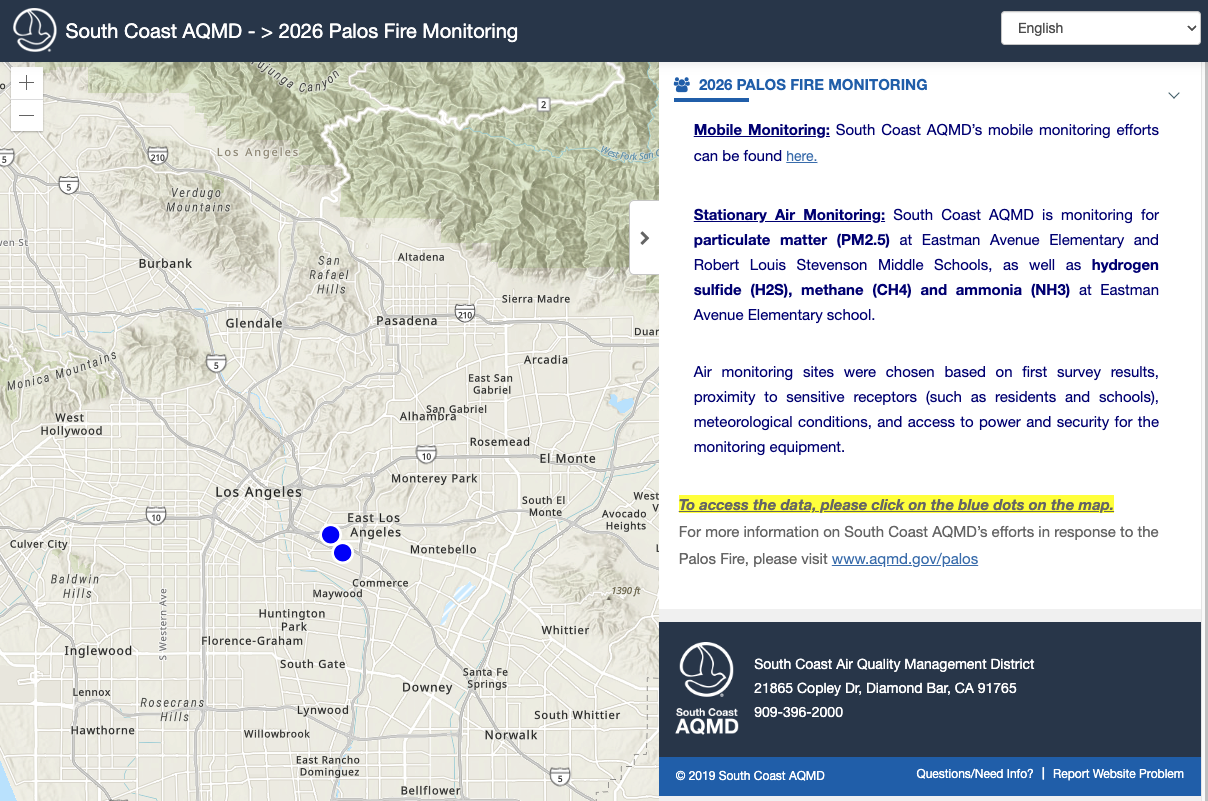The image size is (1208, 801).
Task: Click the people icon beside section title
Action: click(682, 85)
